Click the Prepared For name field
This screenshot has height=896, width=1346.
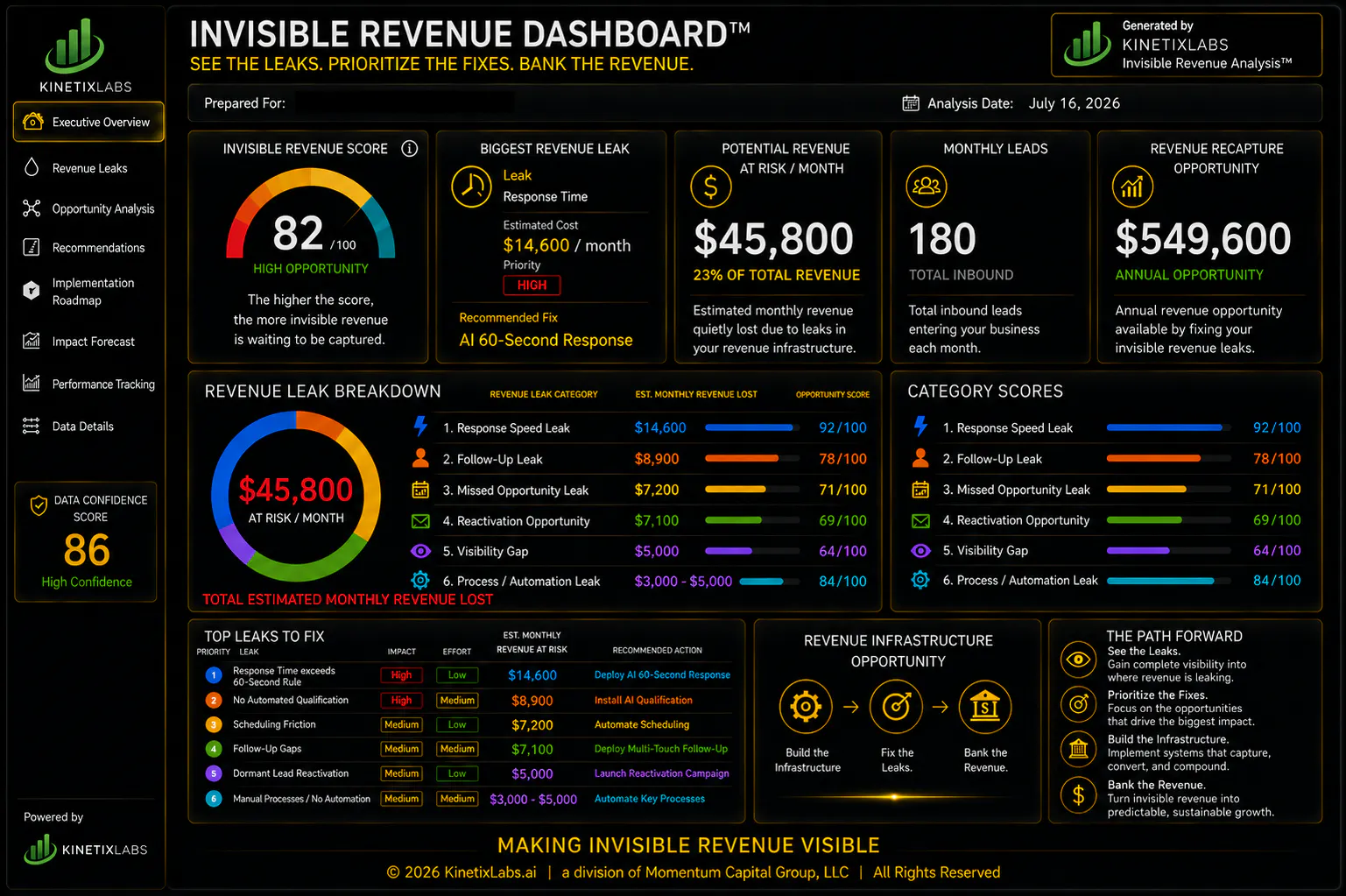(x=405, y=103)
